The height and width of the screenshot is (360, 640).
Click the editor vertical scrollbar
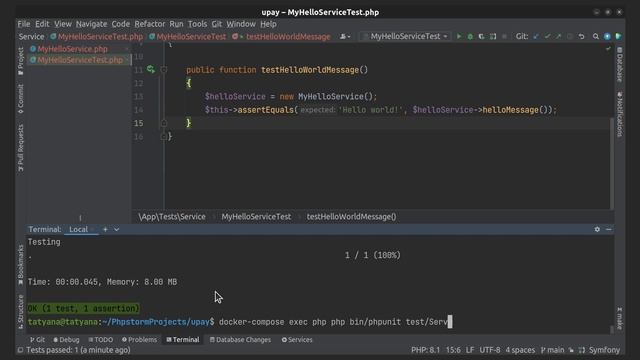point(612,163)
